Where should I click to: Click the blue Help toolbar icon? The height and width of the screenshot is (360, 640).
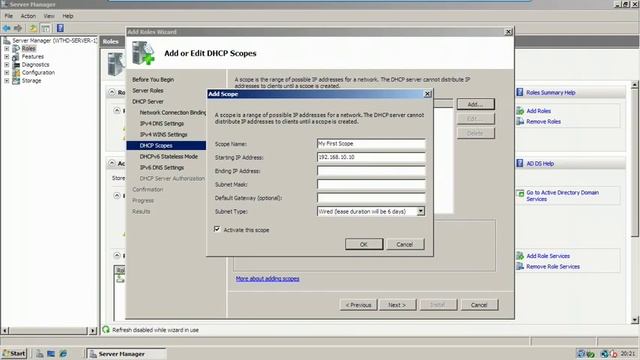(x=60, y=28)
